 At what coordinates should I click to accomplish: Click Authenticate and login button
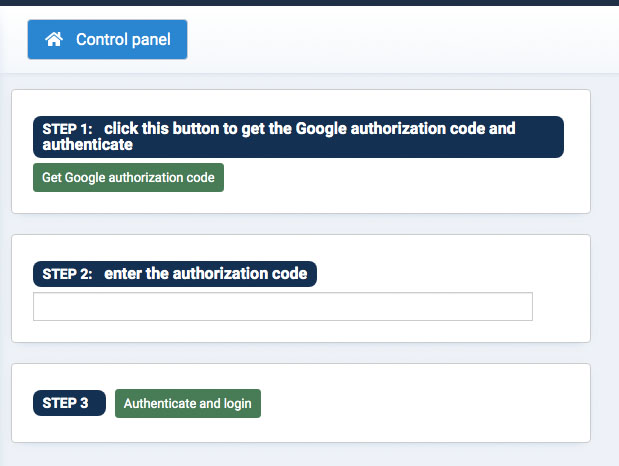point(188,404)
